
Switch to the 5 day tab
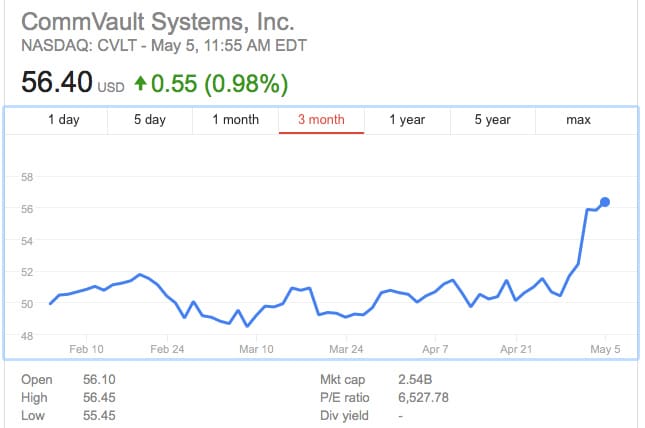pyautogui.click(x=150, y=120)
